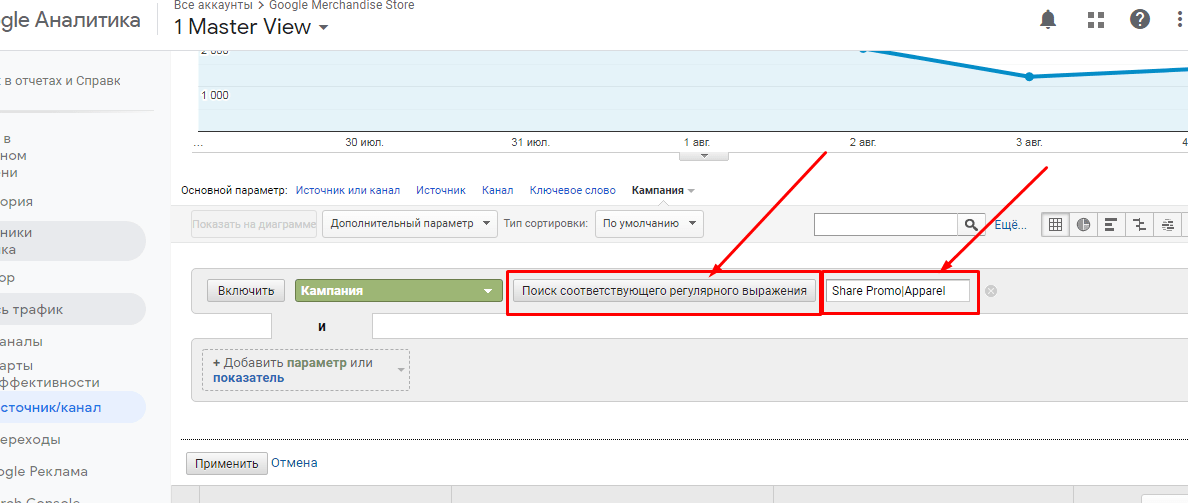Click the magnifier icon beside table search
The height and width of the screenshot is (503, 1188).
[971, 225]
